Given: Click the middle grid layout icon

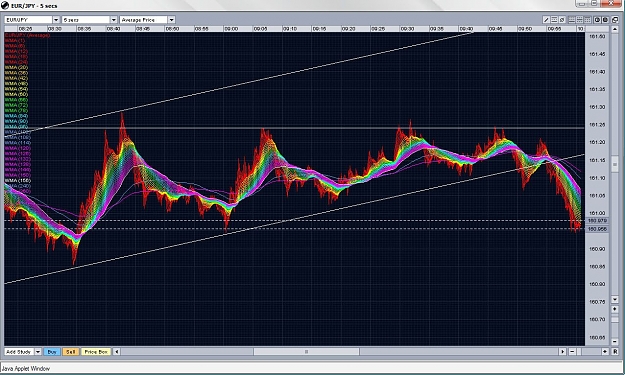Looking at the screenshot, I should click(580, 20).
